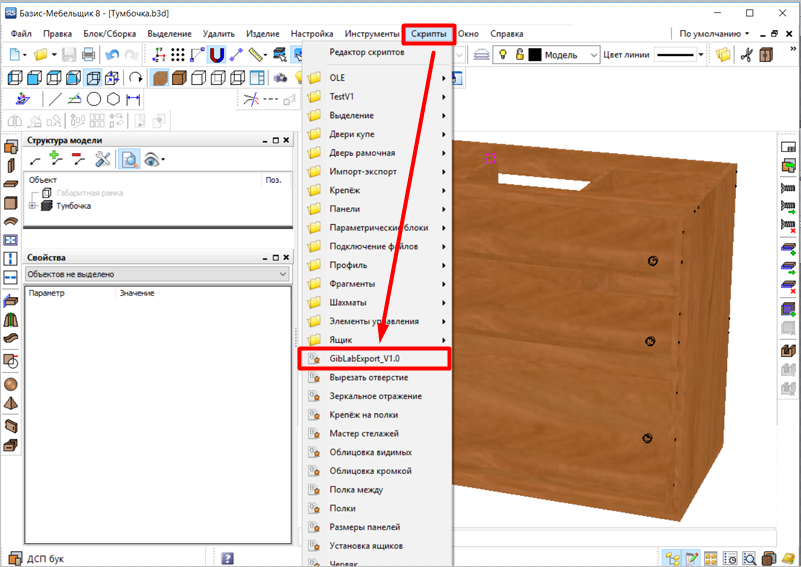
Task: Toggle solid brown cube shading mode
Action: [179, 78]
